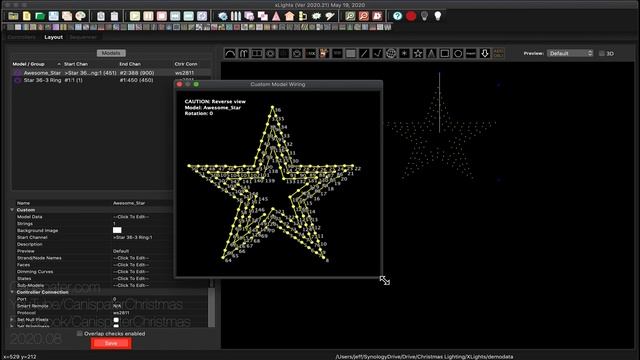Toggle the 3D preview checkbox
The width and height of the screenshot is (640, 360).
tap(602, 53)
